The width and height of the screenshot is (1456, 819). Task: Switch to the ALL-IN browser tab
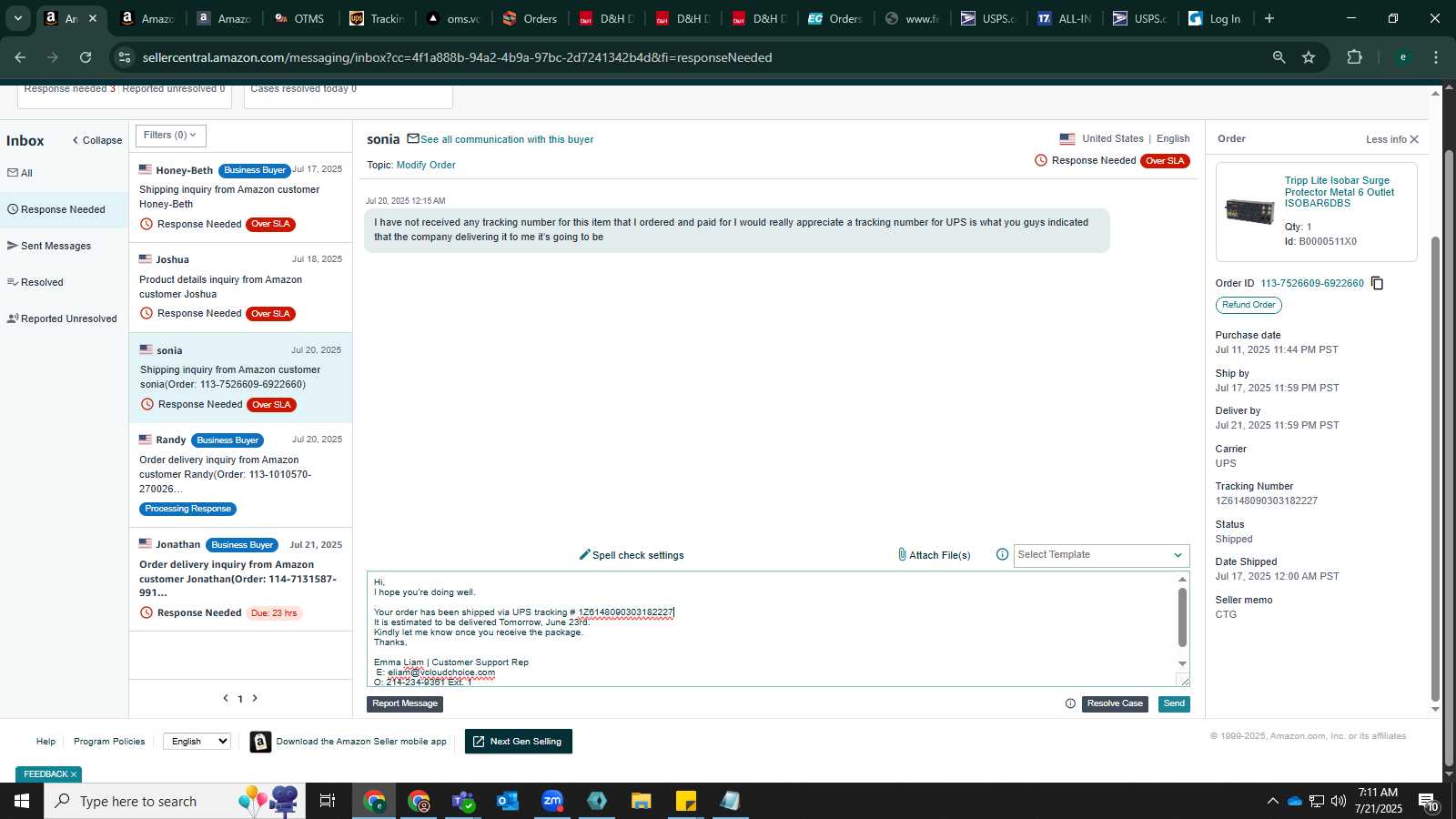(1066, 18)
